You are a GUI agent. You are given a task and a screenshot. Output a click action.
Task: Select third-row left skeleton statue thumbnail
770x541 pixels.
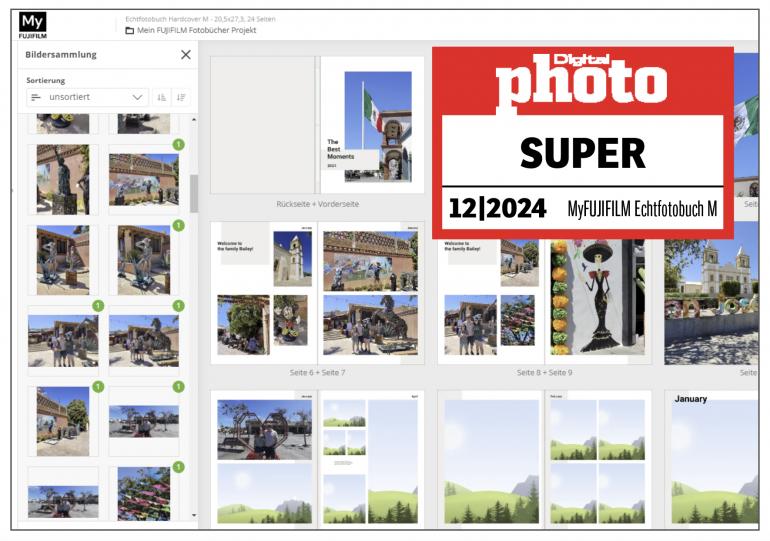click(x=63, y=260)
